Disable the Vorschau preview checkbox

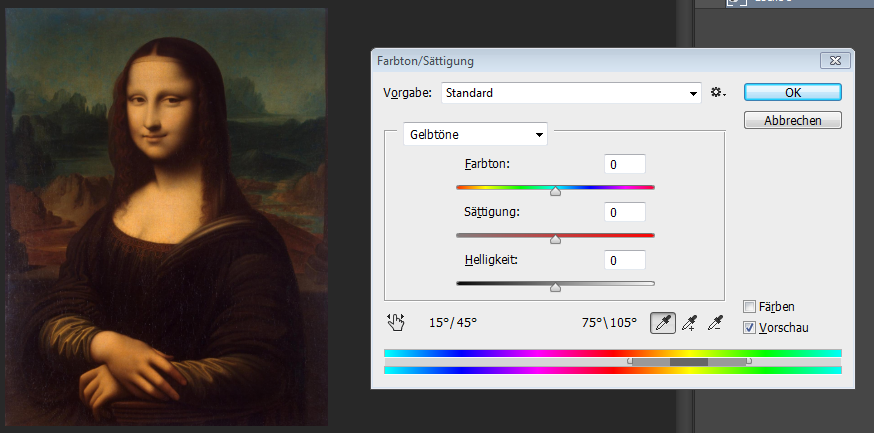tap(750, 328)
